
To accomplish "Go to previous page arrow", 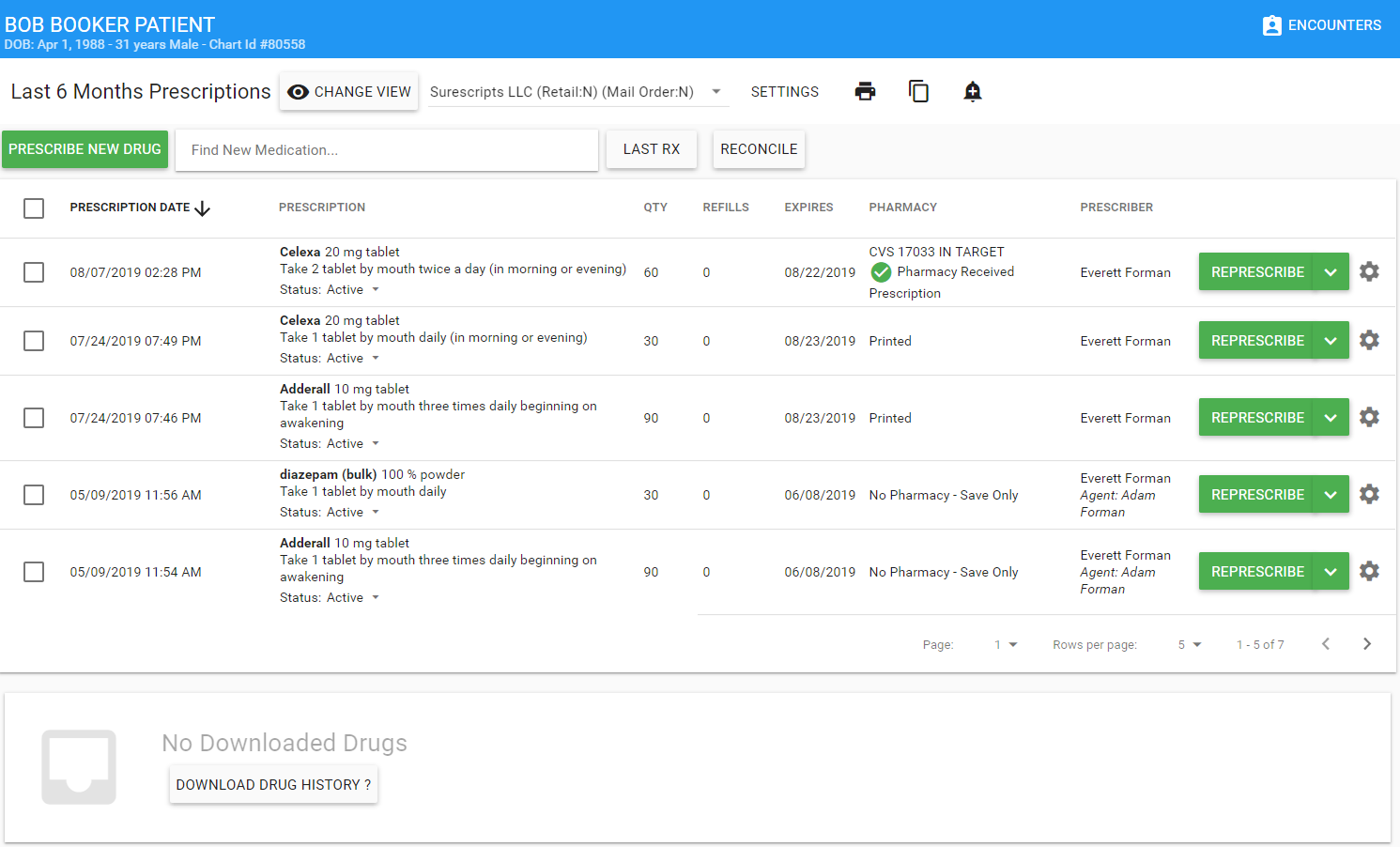I will point(1326,643).
